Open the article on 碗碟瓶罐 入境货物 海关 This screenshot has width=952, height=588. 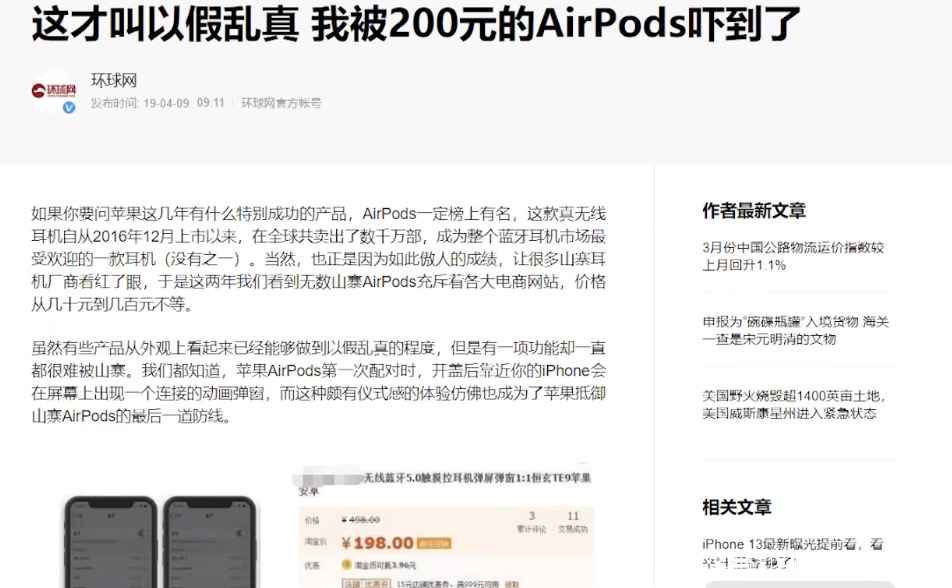pos(795,330)
